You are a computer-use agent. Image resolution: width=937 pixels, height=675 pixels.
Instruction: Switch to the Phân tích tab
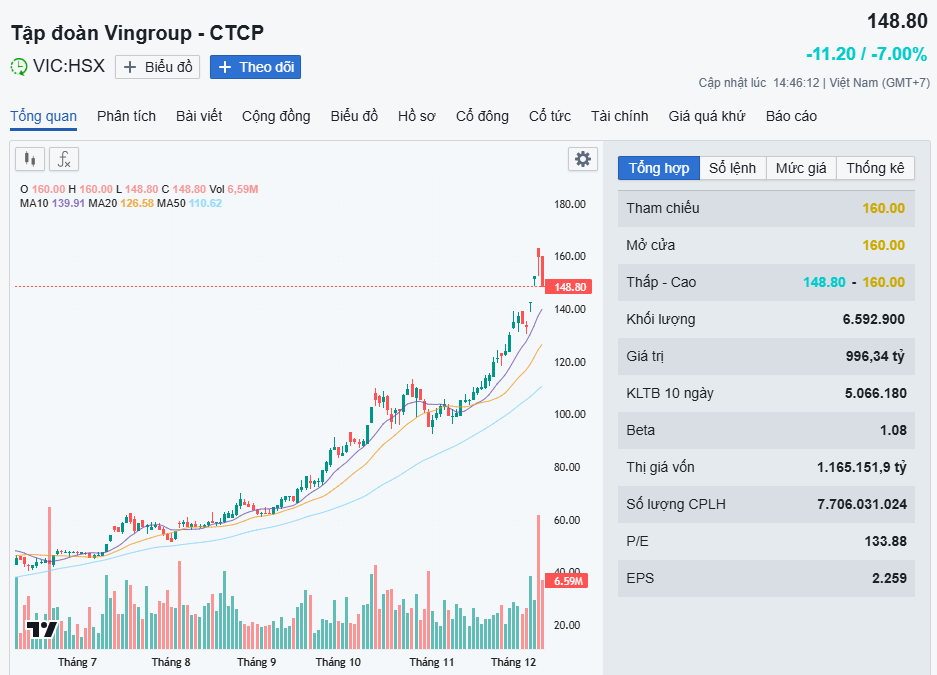126,116
